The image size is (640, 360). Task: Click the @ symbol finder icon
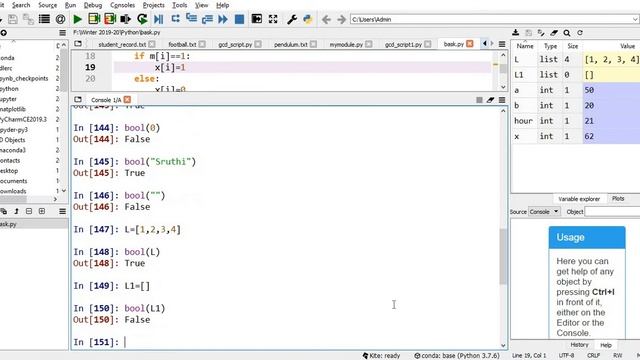tap(60, 19)
